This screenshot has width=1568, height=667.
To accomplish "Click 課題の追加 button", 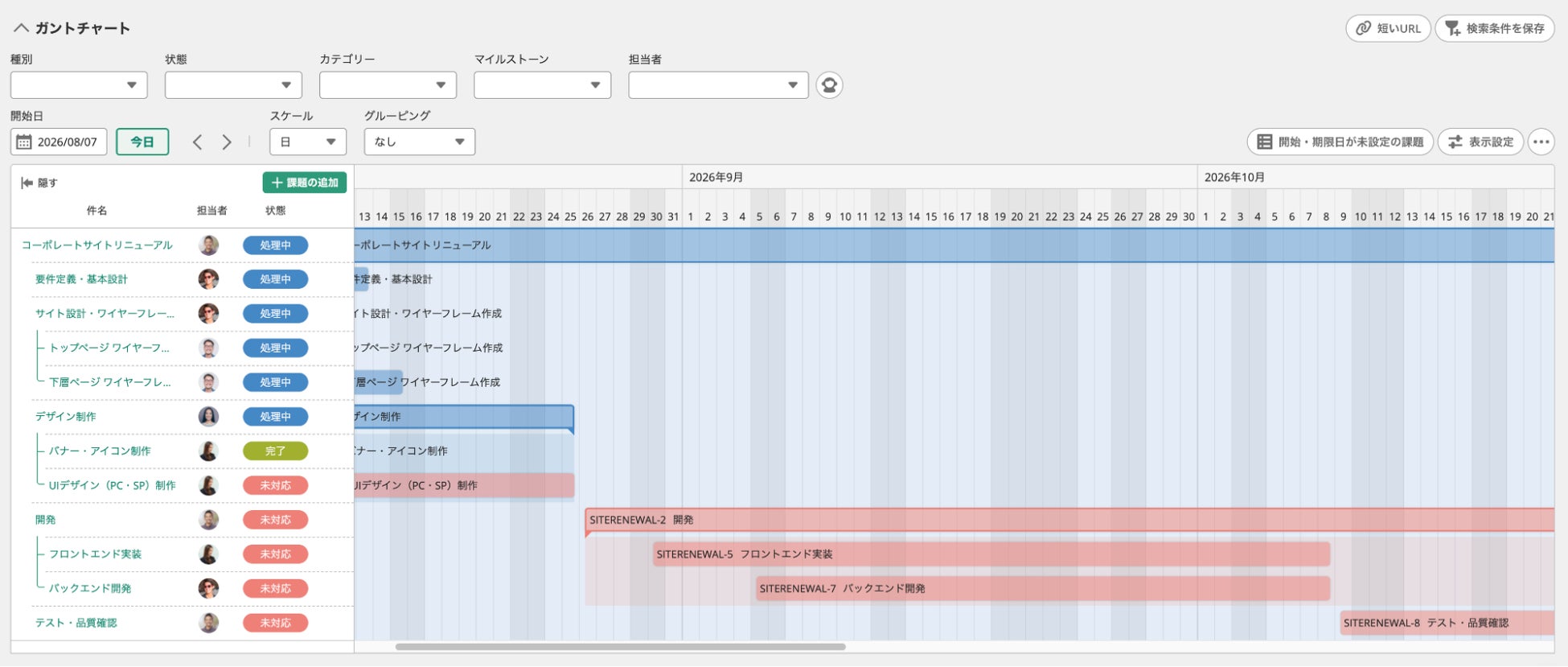I will (305, 183).
